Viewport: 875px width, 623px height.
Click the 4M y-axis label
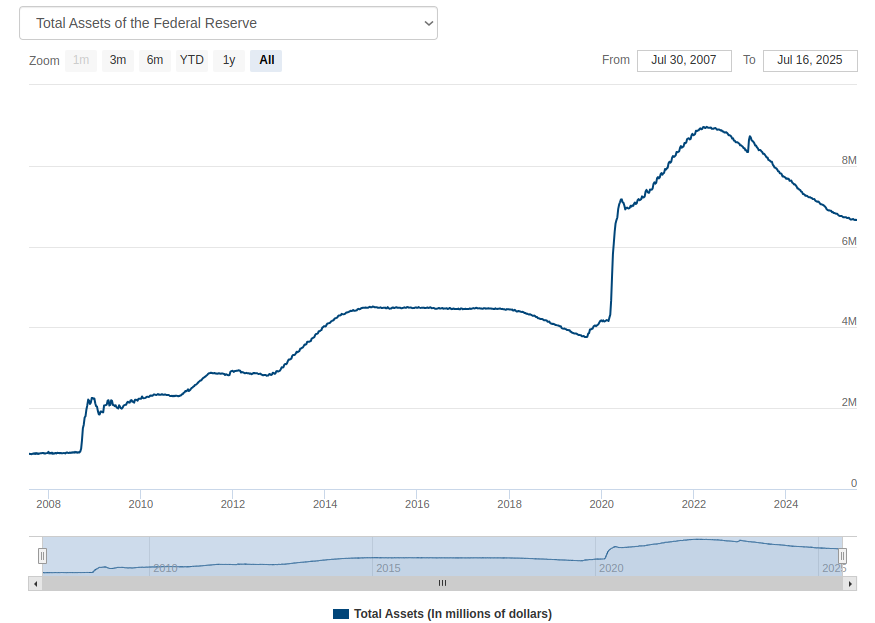[x=849, y=321]
